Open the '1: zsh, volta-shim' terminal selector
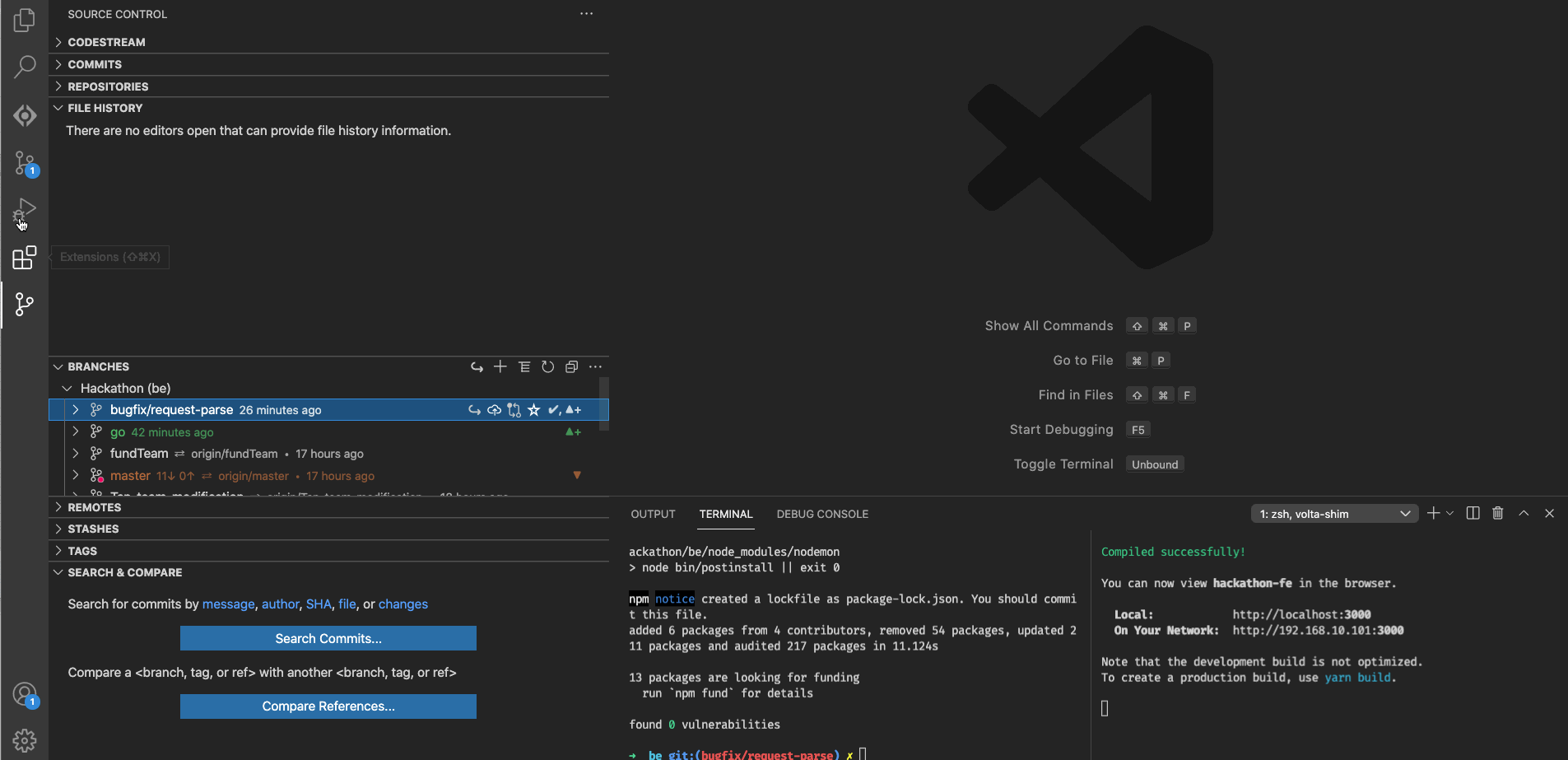 [x=1334, y=514]
